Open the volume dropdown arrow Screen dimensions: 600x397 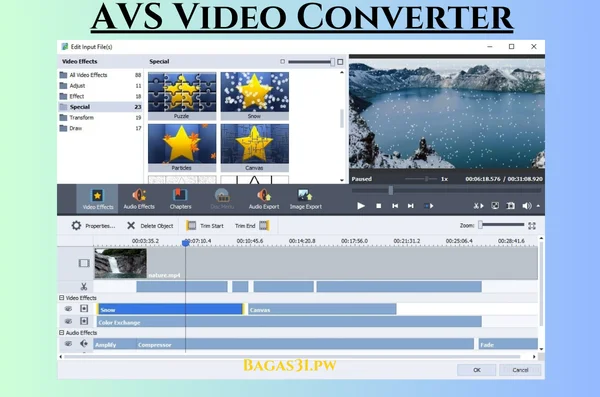538,206
